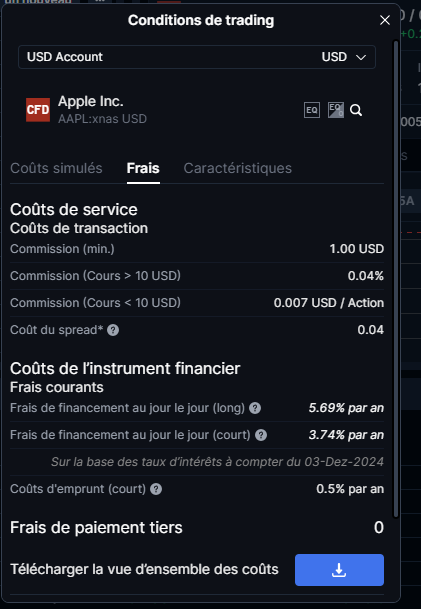Click the first EQ instrument type icon

tap(312, 110)
